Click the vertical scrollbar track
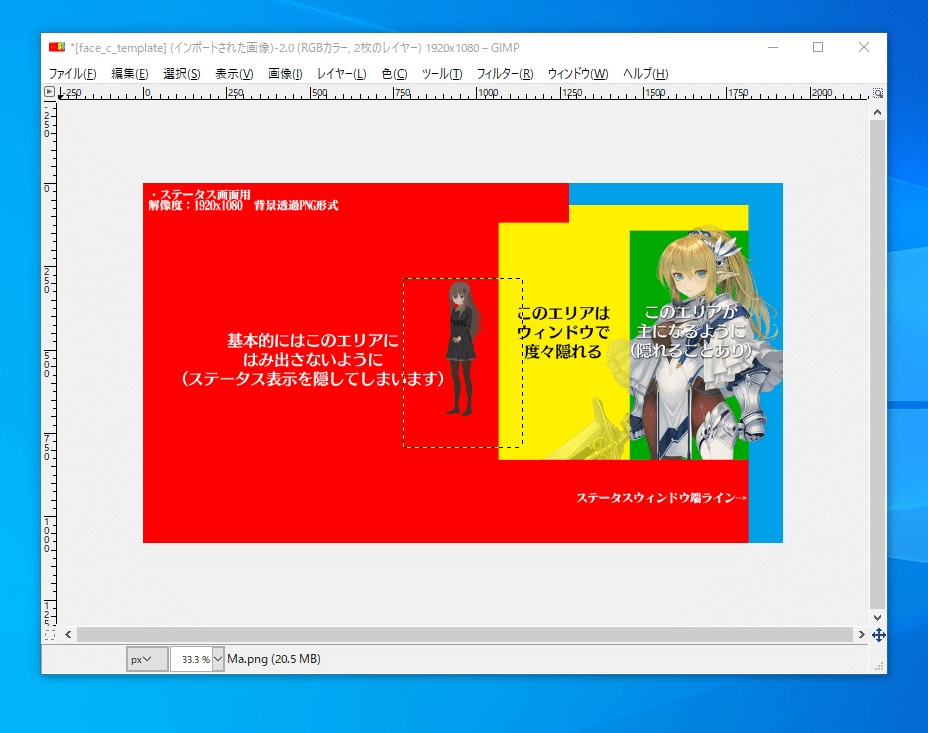Viewport: 928px width, 733px height. tap(877, 364)
